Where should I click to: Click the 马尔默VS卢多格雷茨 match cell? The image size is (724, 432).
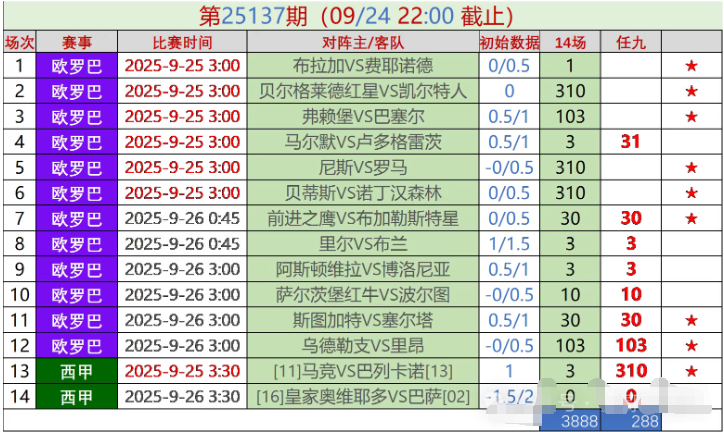tap(363, 142)
